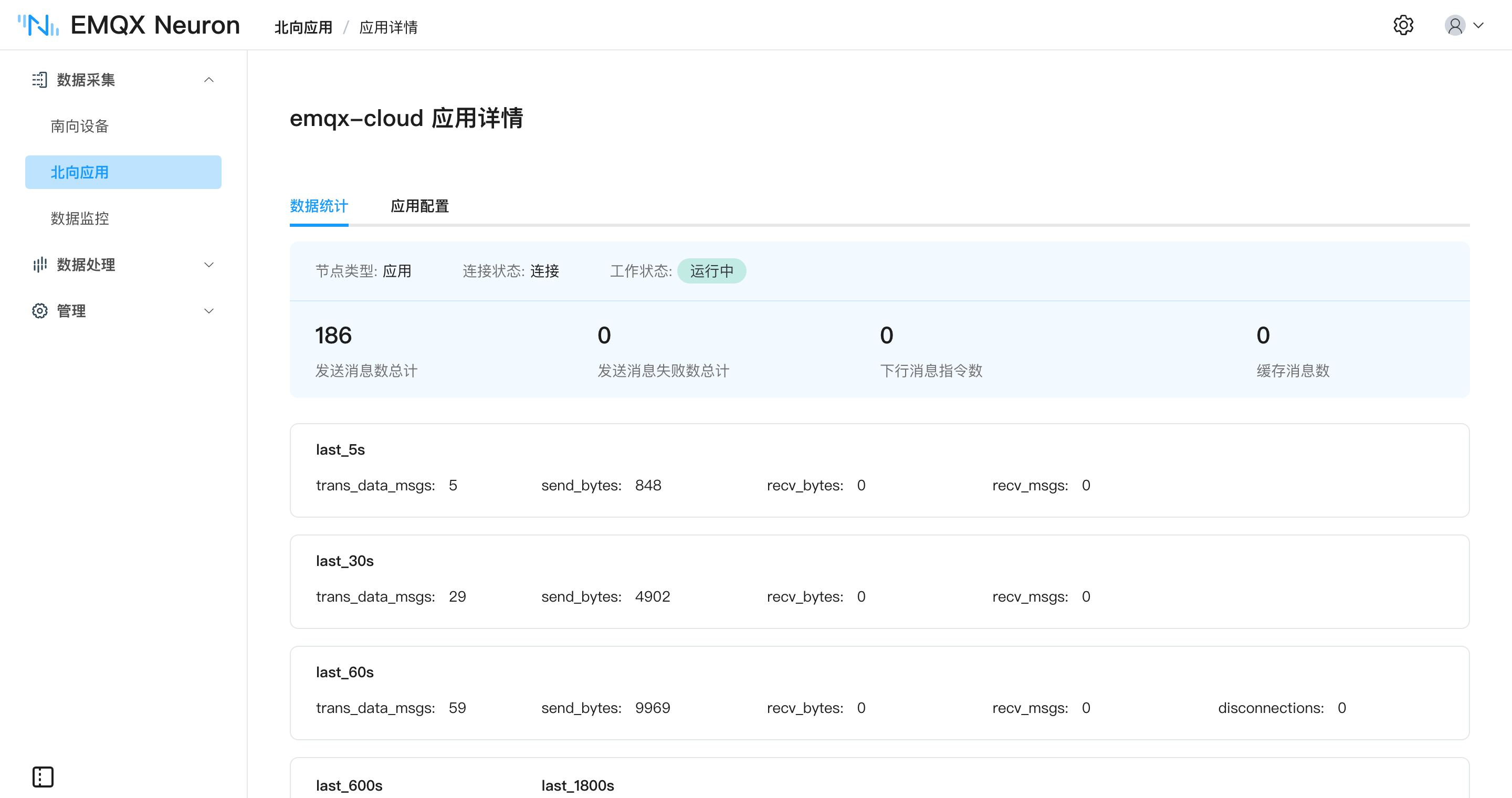Click the EMQX Neuron logo icon
Viewport: 1512px width, 798px height.
click(x=38, y=25)
